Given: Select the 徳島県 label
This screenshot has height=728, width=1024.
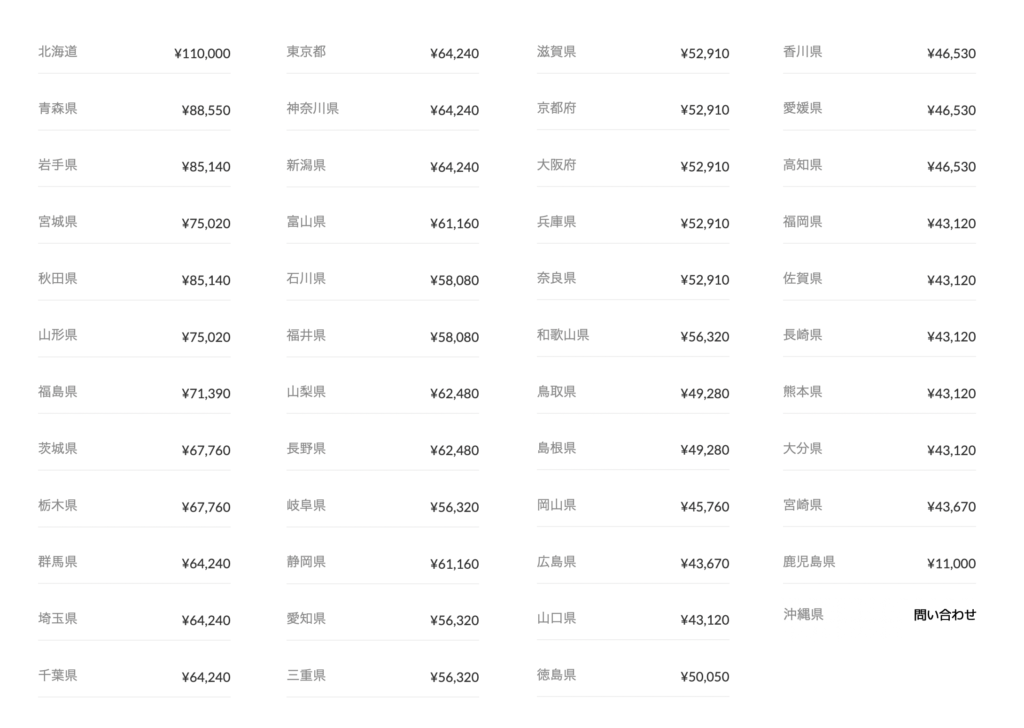Looking at the screenshot, I should [556, 675].
